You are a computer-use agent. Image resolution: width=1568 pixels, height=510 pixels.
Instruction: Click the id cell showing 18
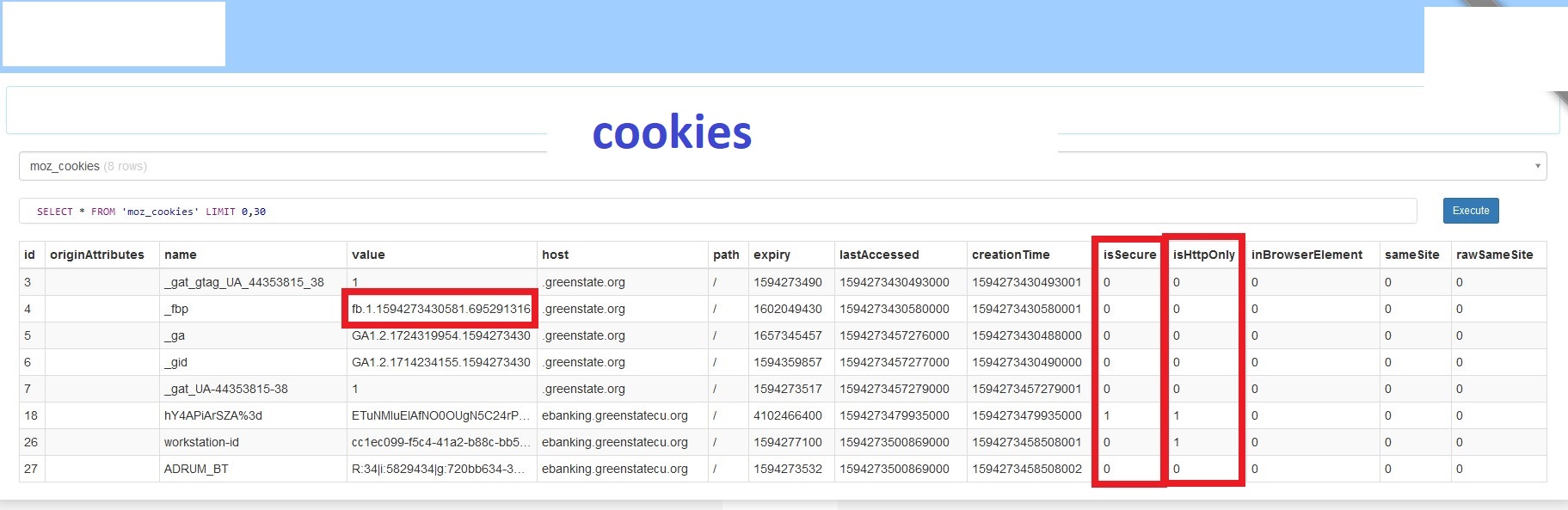point(31,415)
